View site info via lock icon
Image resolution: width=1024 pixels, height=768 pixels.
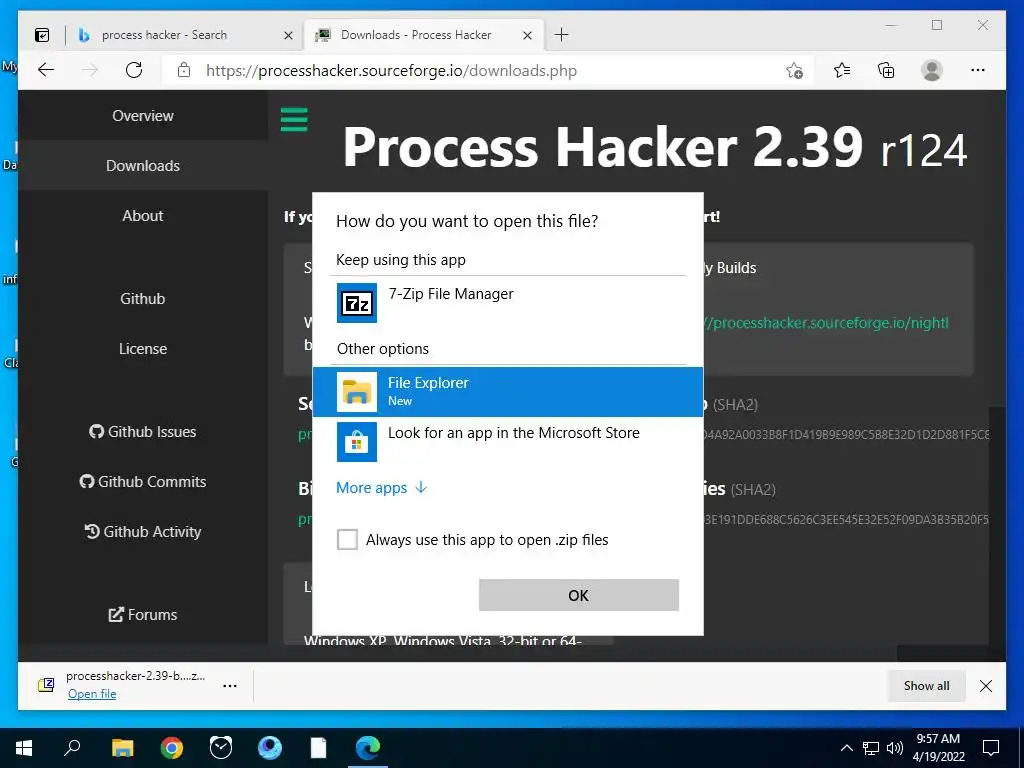click(184, 70)
